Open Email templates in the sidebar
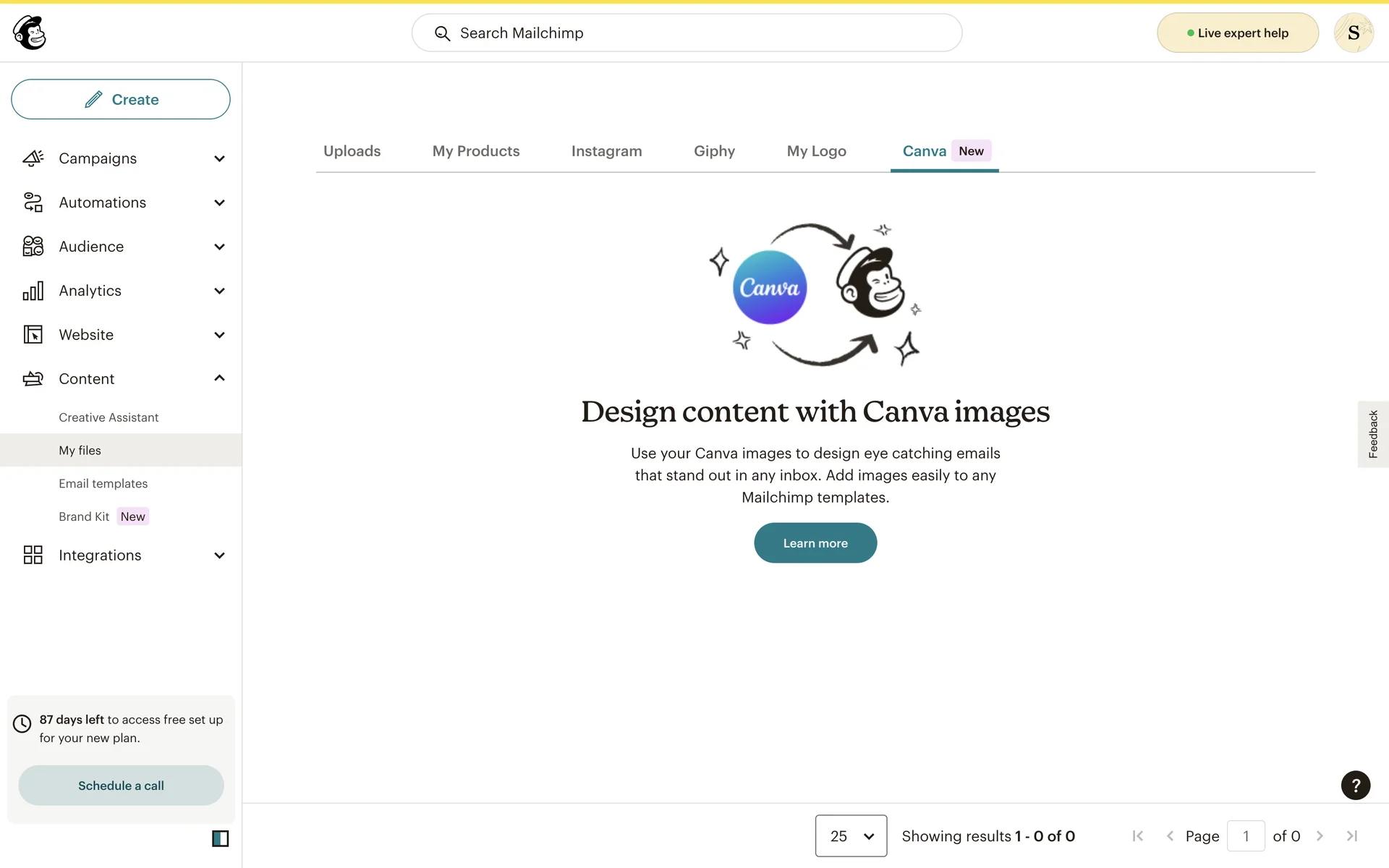The image size is (1389, 868). 103,483
